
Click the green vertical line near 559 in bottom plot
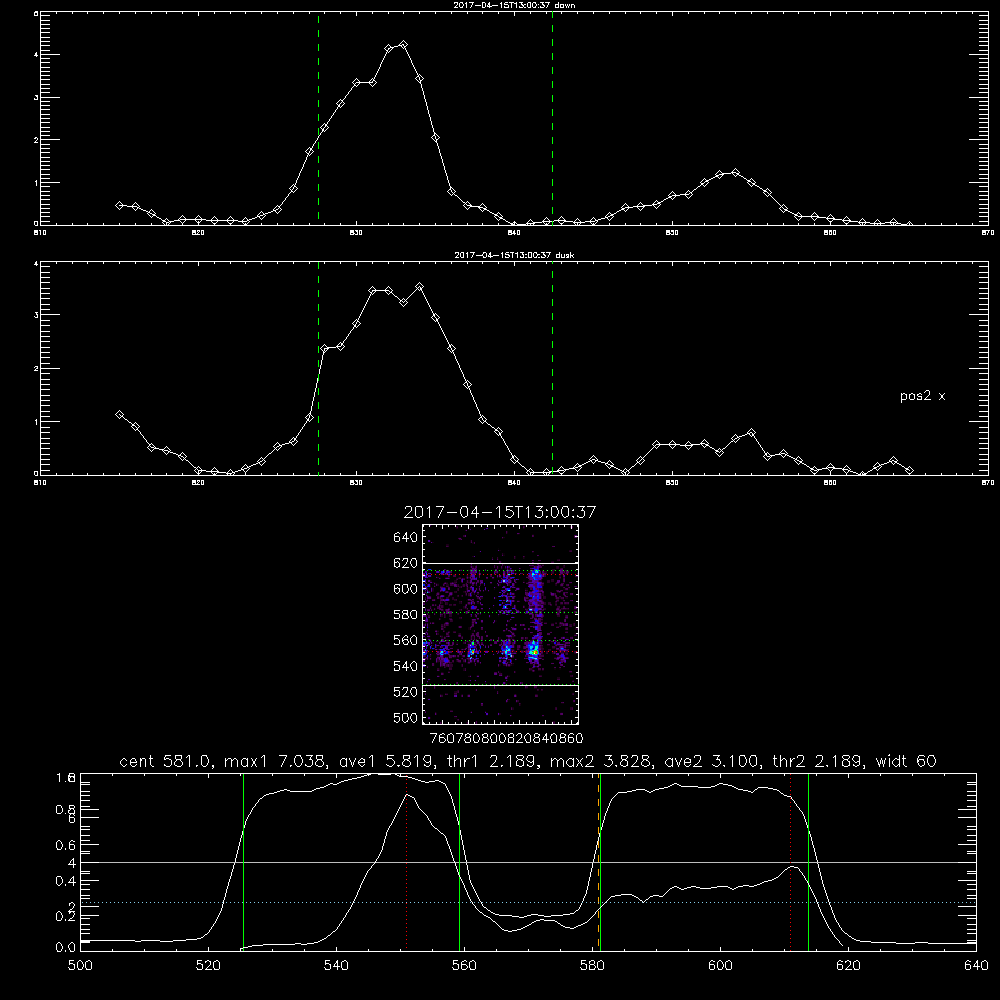pyautogui.click(x=460, y=862)
